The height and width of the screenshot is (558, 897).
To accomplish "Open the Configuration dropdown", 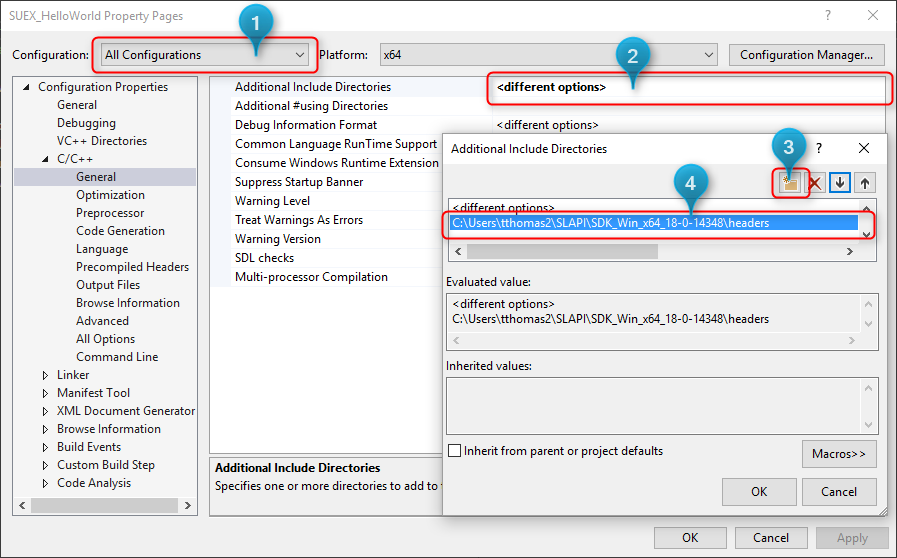I will point(206,55).
